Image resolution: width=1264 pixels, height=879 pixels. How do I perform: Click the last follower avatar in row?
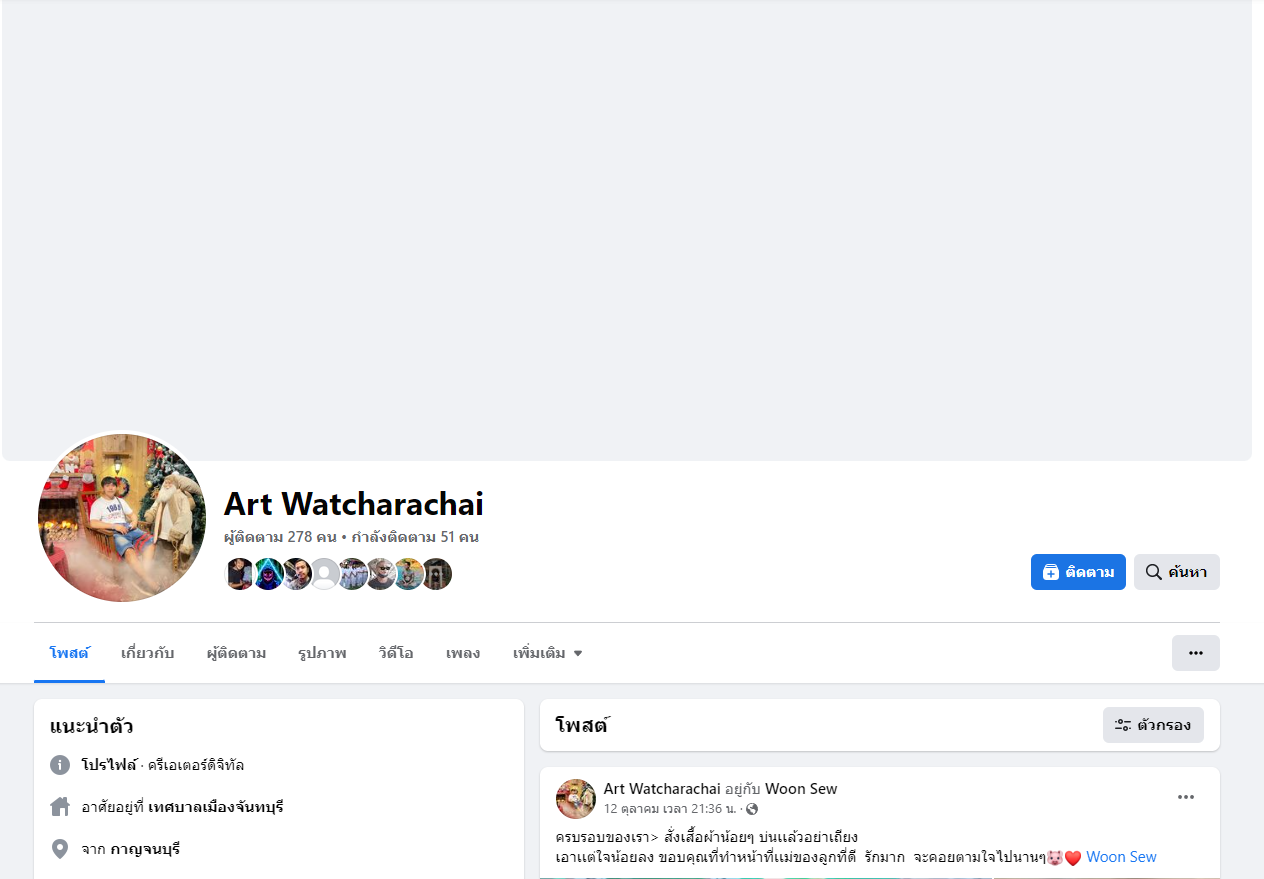437,574
